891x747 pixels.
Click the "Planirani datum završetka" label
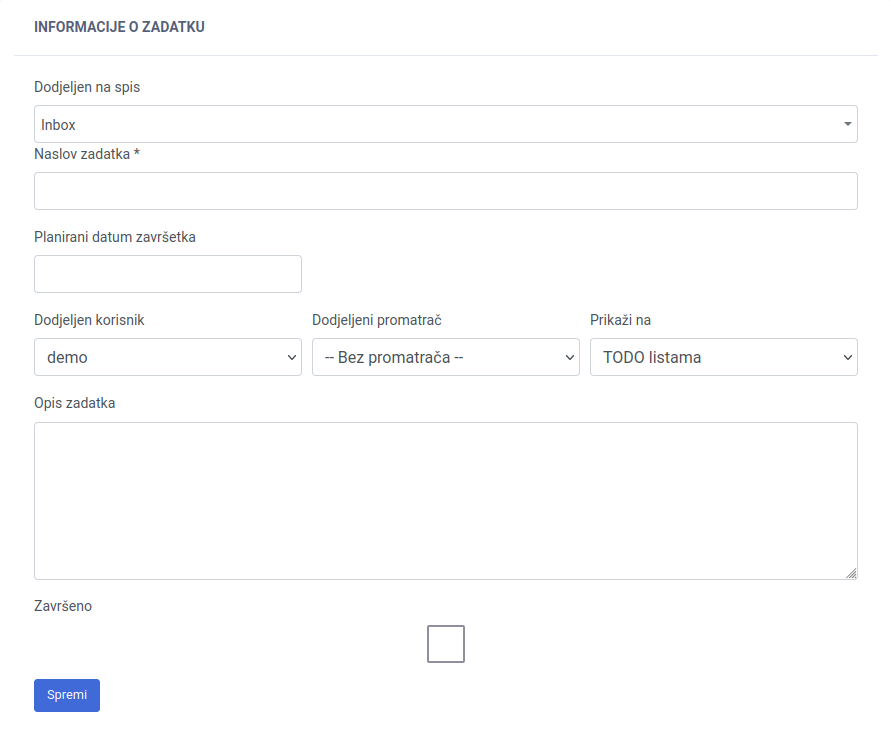[115, 237]
